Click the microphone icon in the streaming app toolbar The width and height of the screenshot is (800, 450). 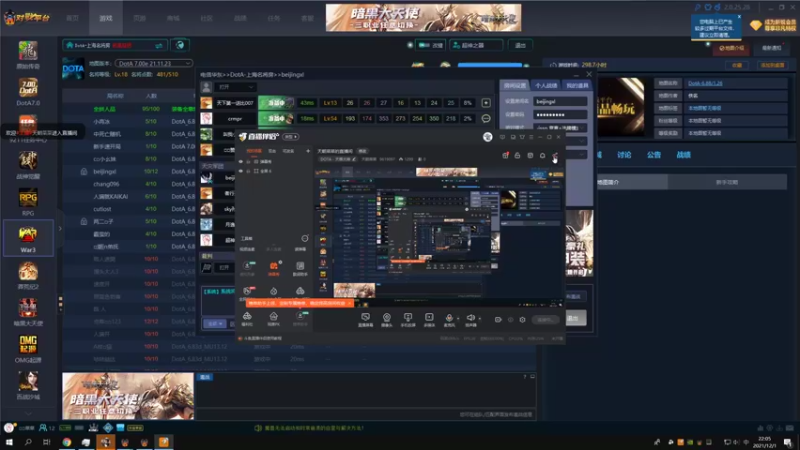coord(449,318)
